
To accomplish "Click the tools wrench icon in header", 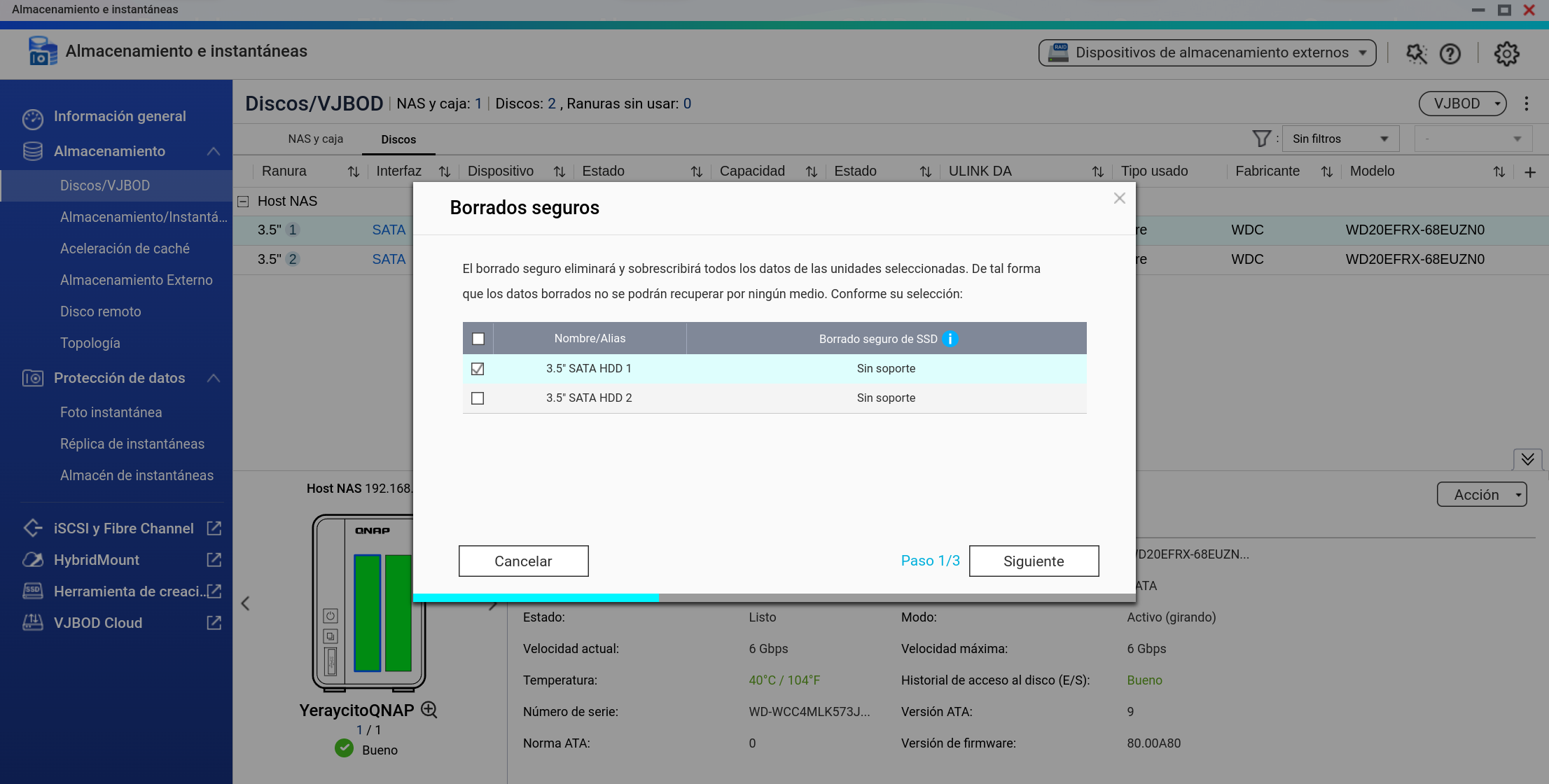I will (1416, 54).
